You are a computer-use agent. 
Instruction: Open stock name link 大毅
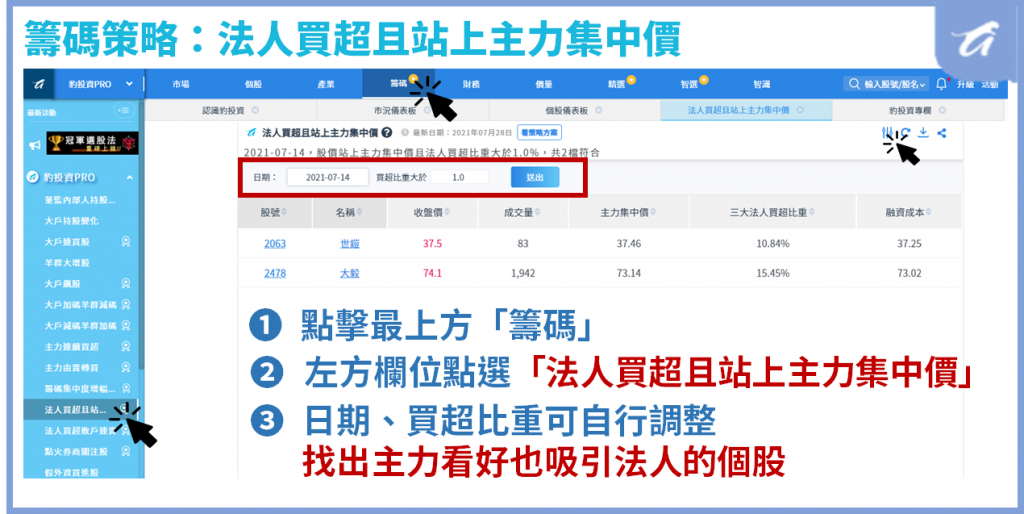tap(349, 273)
